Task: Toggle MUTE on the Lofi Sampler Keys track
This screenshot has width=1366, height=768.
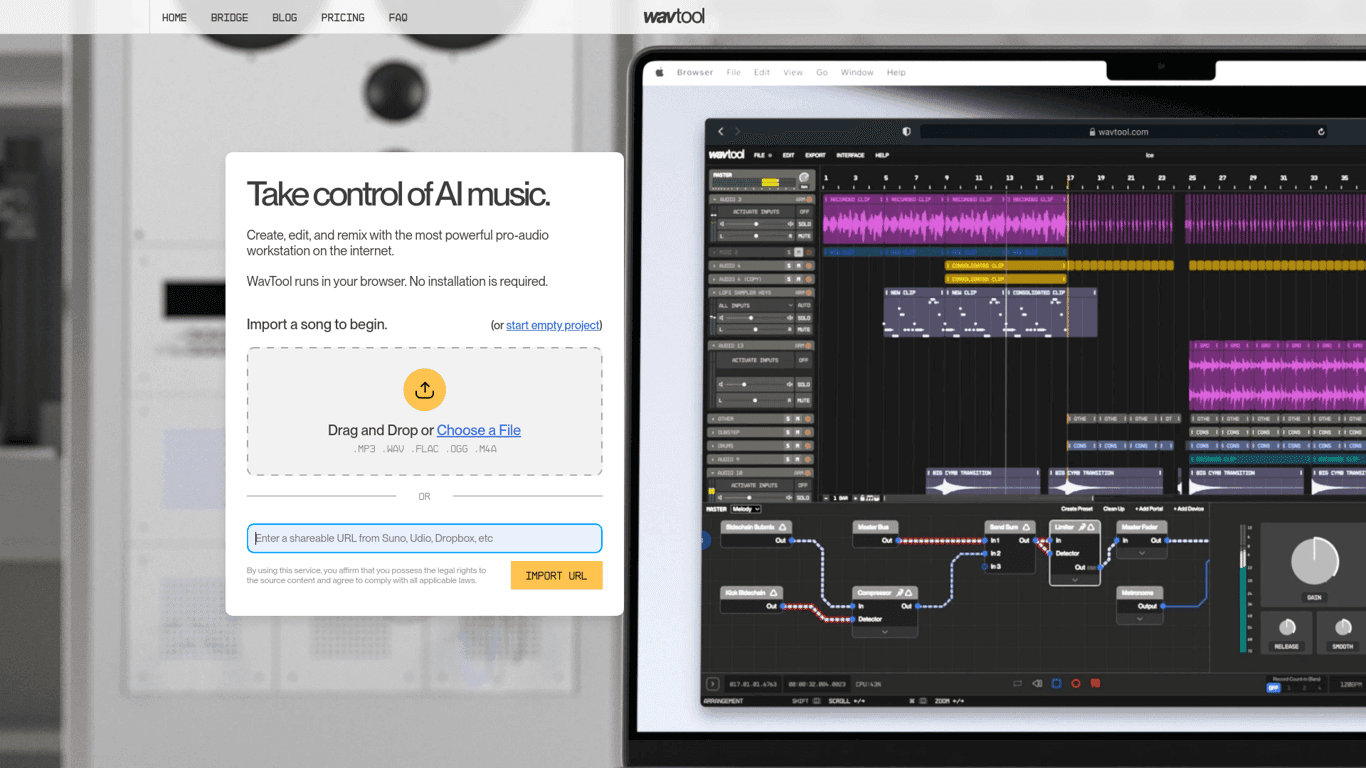Action: coord(804,329)
